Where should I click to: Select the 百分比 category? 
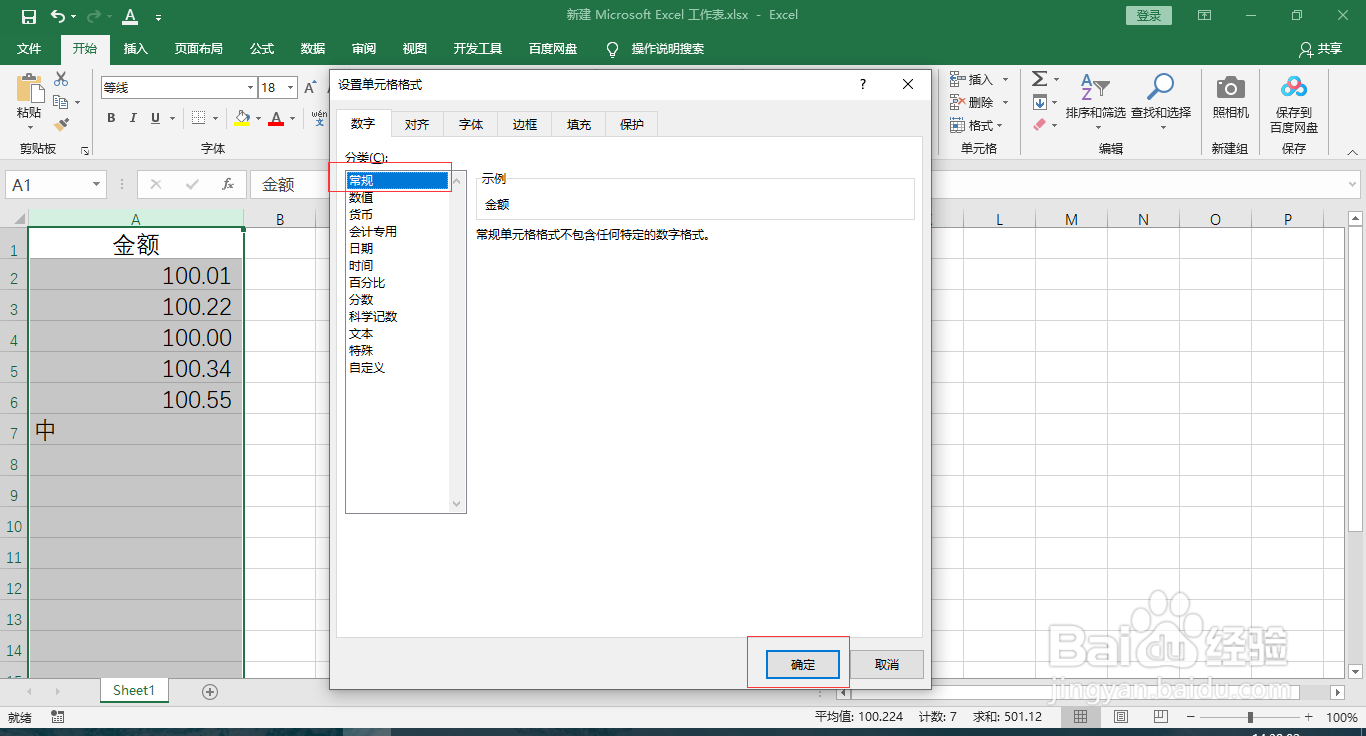point(367,282)
